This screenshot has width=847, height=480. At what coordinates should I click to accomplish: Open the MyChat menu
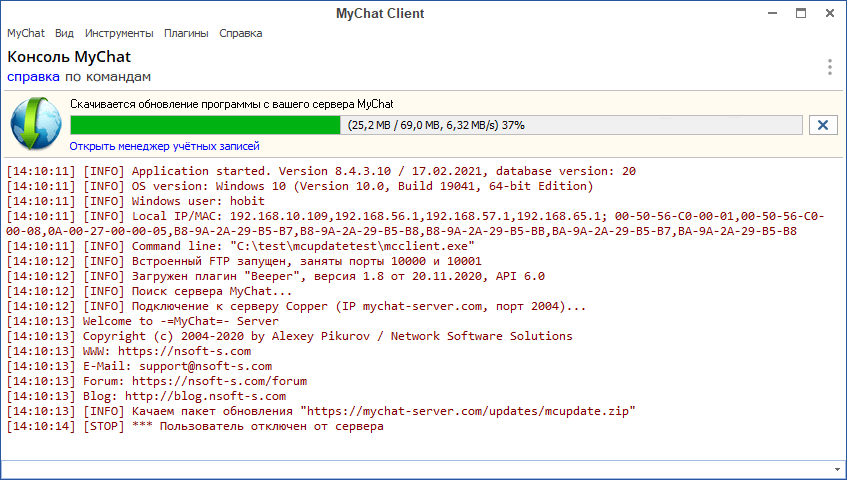tap(25, 33)
